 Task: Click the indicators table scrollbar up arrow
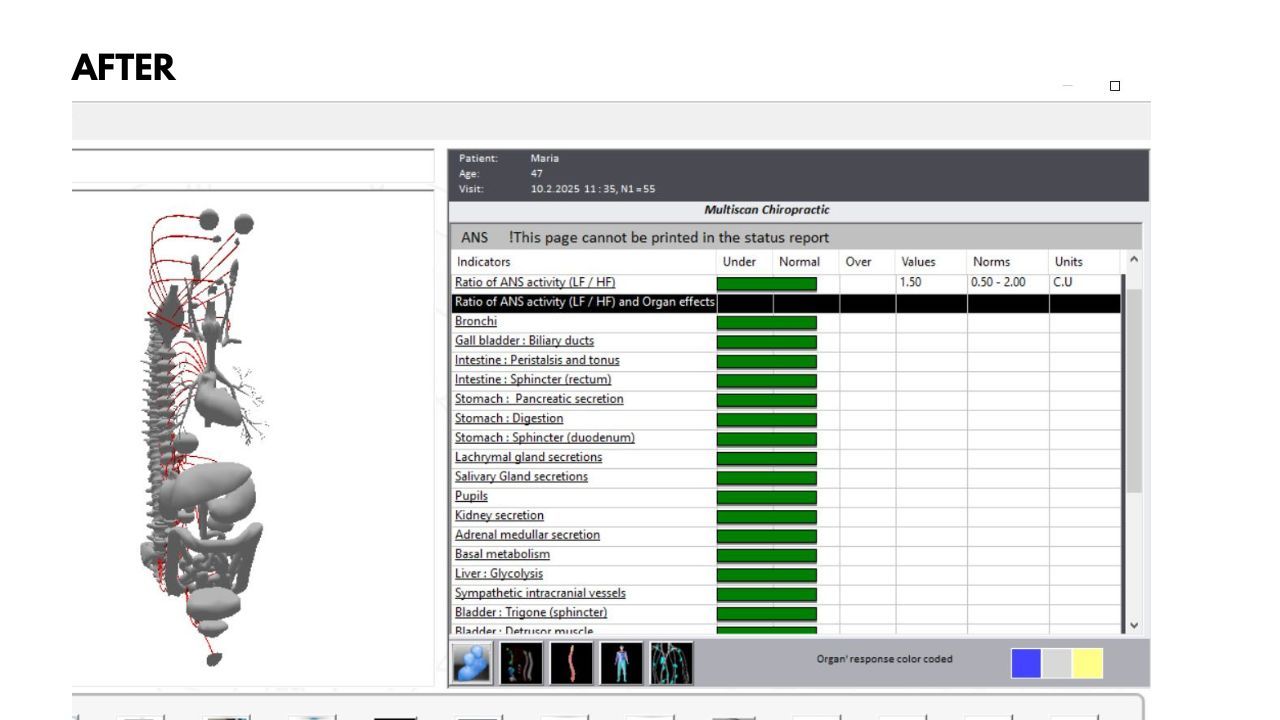click(x=1134, y=260)
